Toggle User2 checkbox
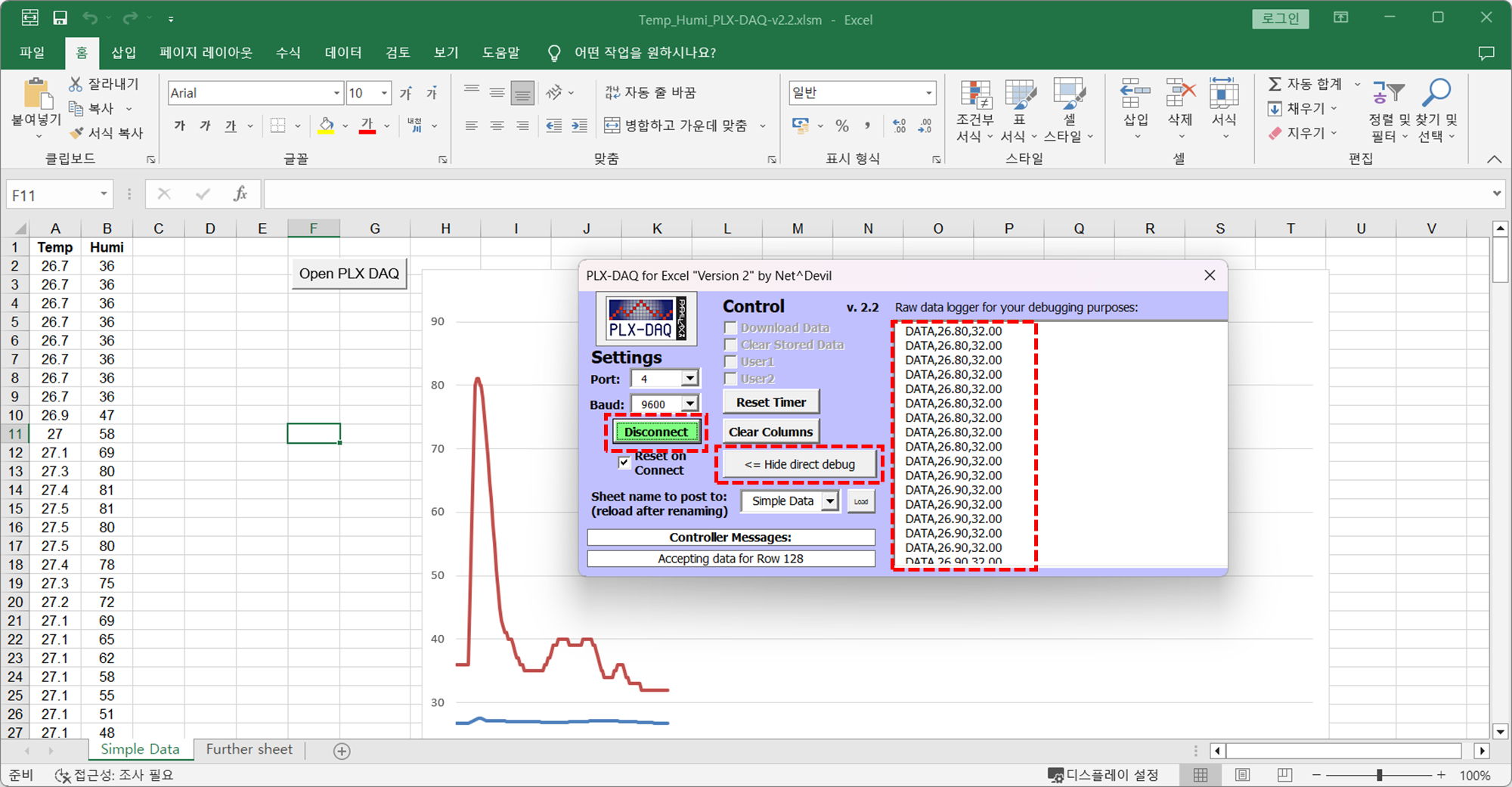The image size is (1512, 787). (730, 379)
